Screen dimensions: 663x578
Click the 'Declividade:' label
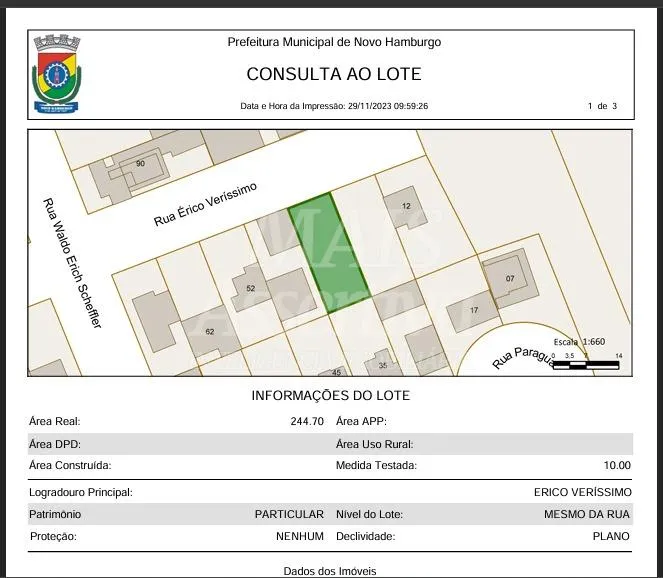click(366, 537)
